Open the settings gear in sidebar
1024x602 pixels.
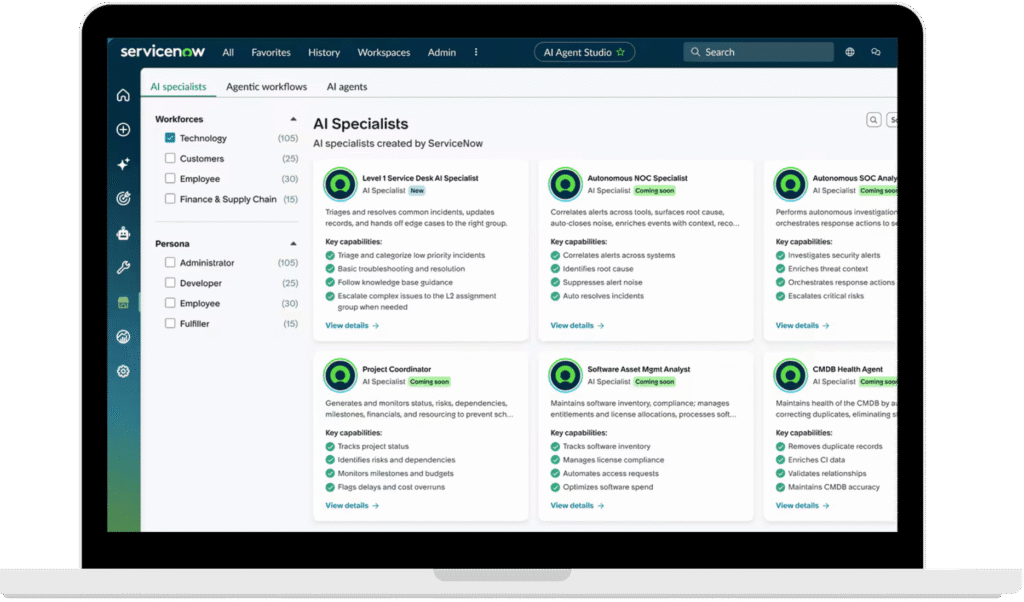coord(123,371)
